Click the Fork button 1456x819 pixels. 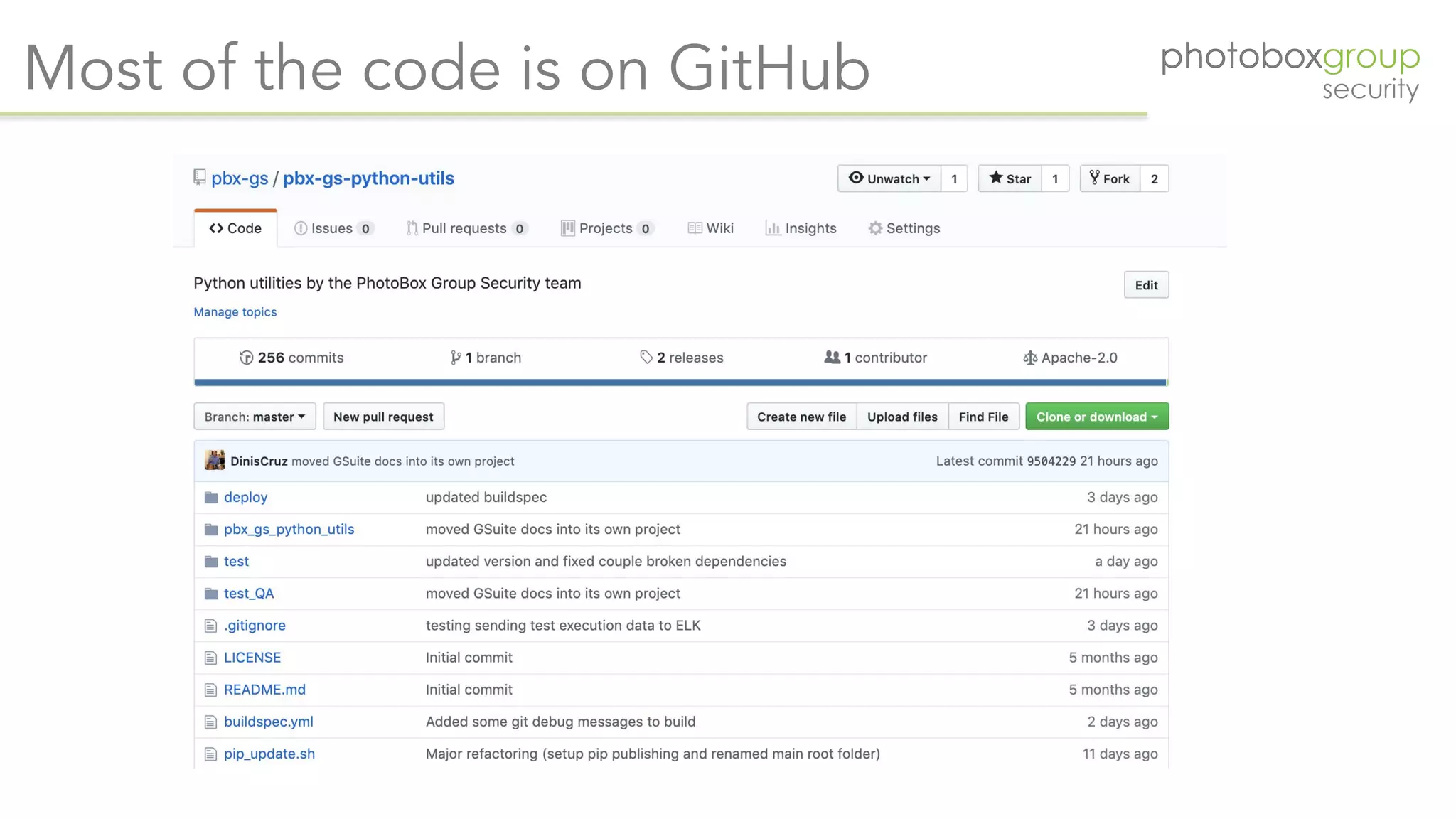(1110, 178)
